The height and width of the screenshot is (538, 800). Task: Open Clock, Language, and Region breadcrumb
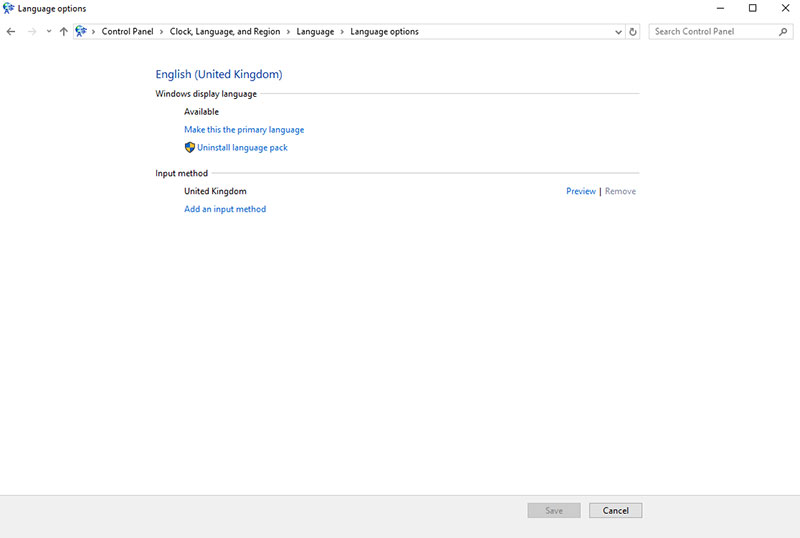tap(224, 32)
